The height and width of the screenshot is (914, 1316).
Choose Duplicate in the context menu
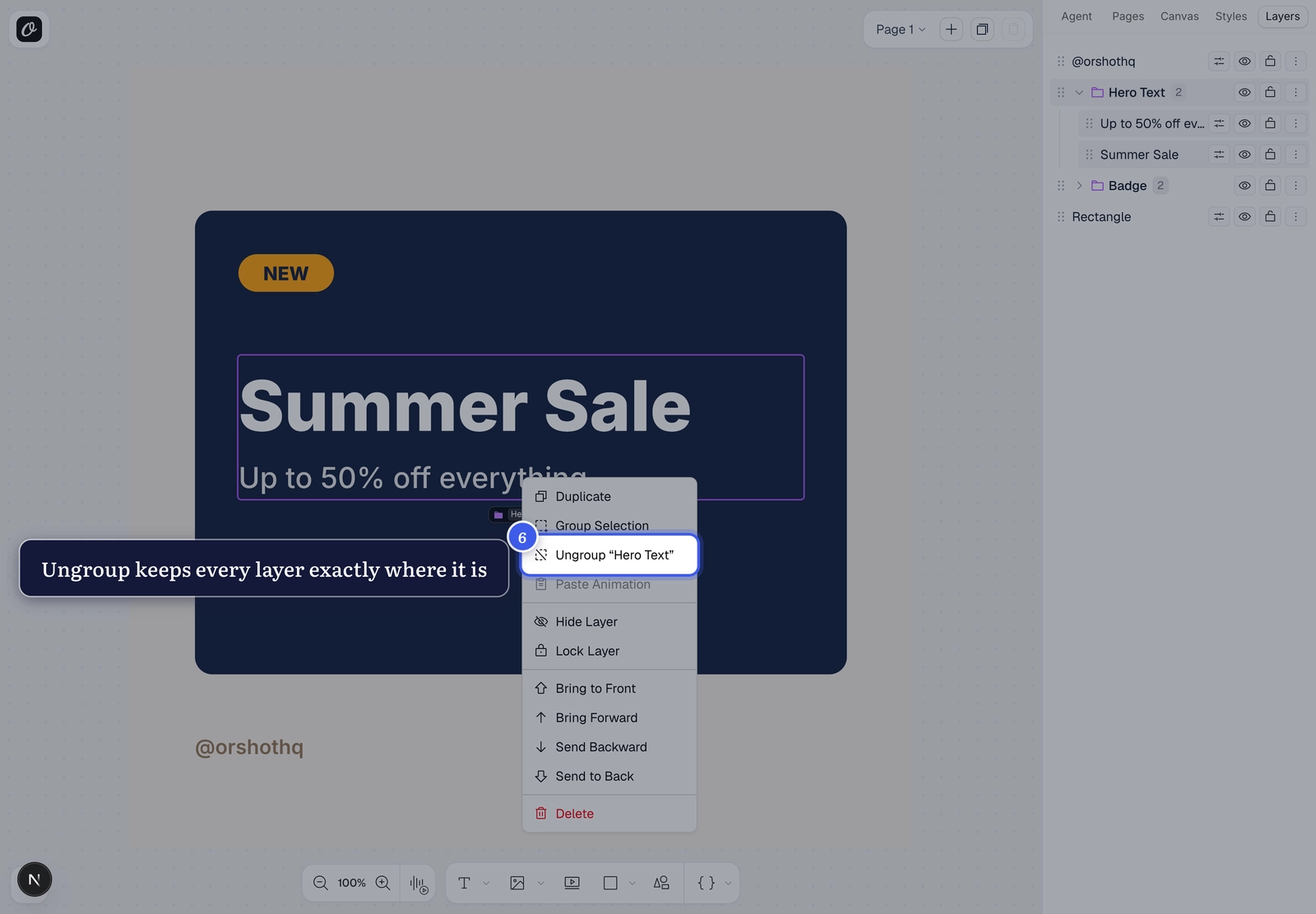[609, 497]
